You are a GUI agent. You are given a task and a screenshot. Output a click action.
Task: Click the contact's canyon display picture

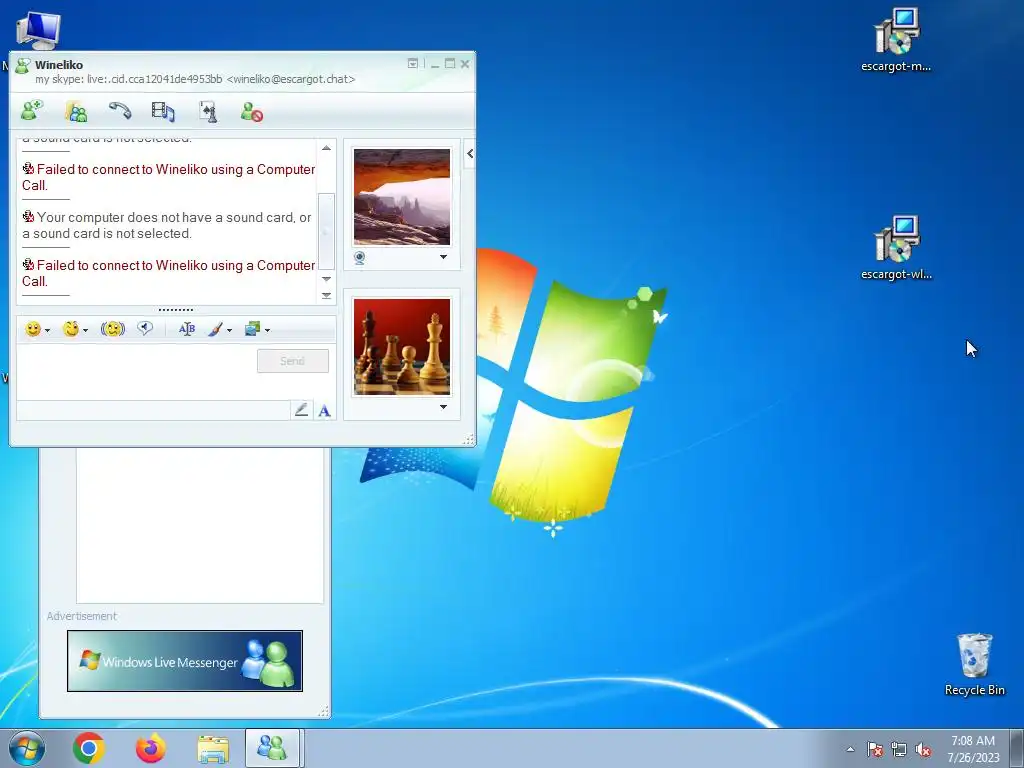(x=402, y=197)
